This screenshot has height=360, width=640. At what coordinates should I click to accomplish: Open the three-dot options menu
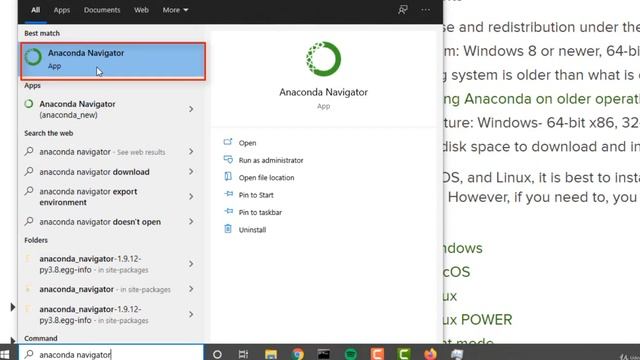(x=425, y=10)
